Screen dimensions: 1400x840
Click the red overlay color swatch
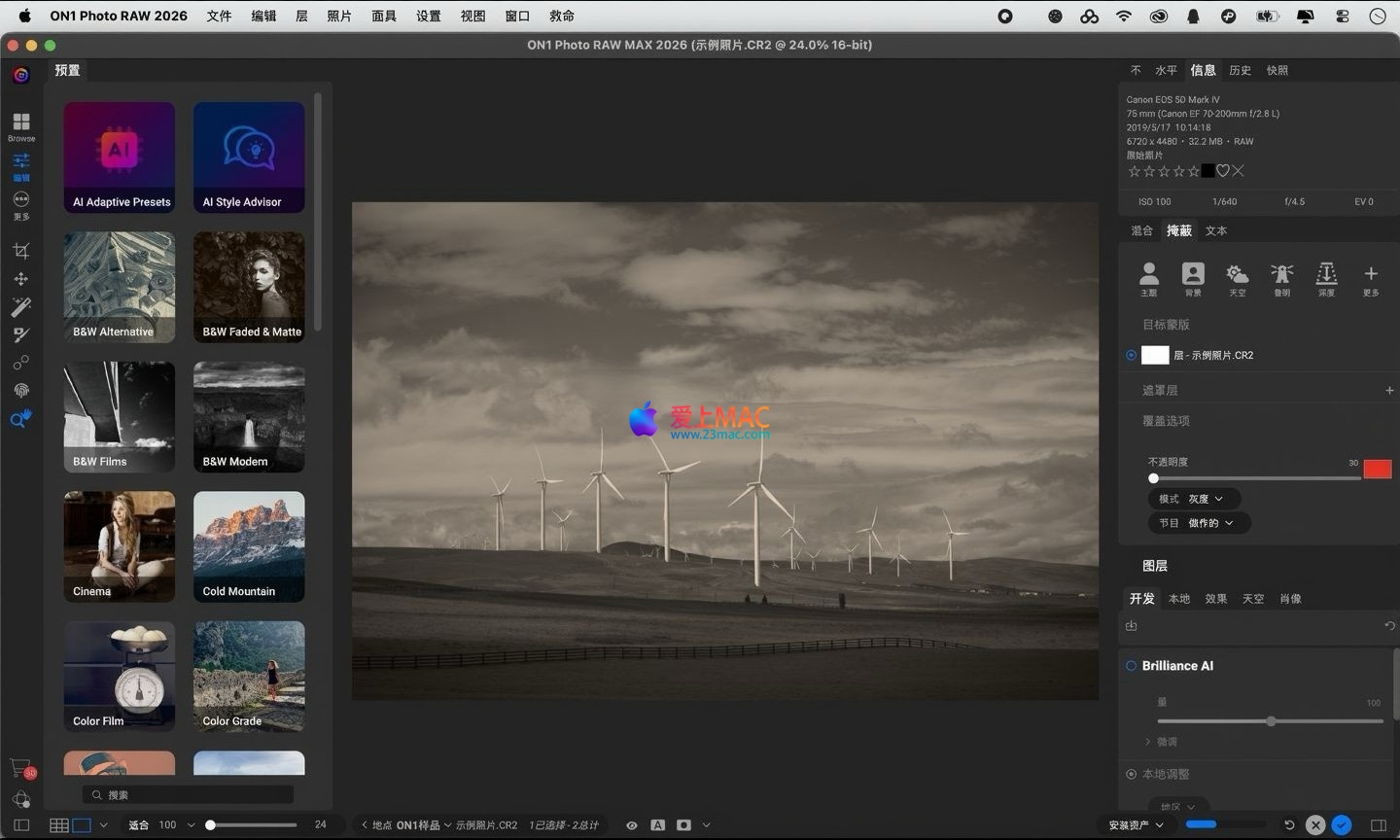(x=1377, y=470)
